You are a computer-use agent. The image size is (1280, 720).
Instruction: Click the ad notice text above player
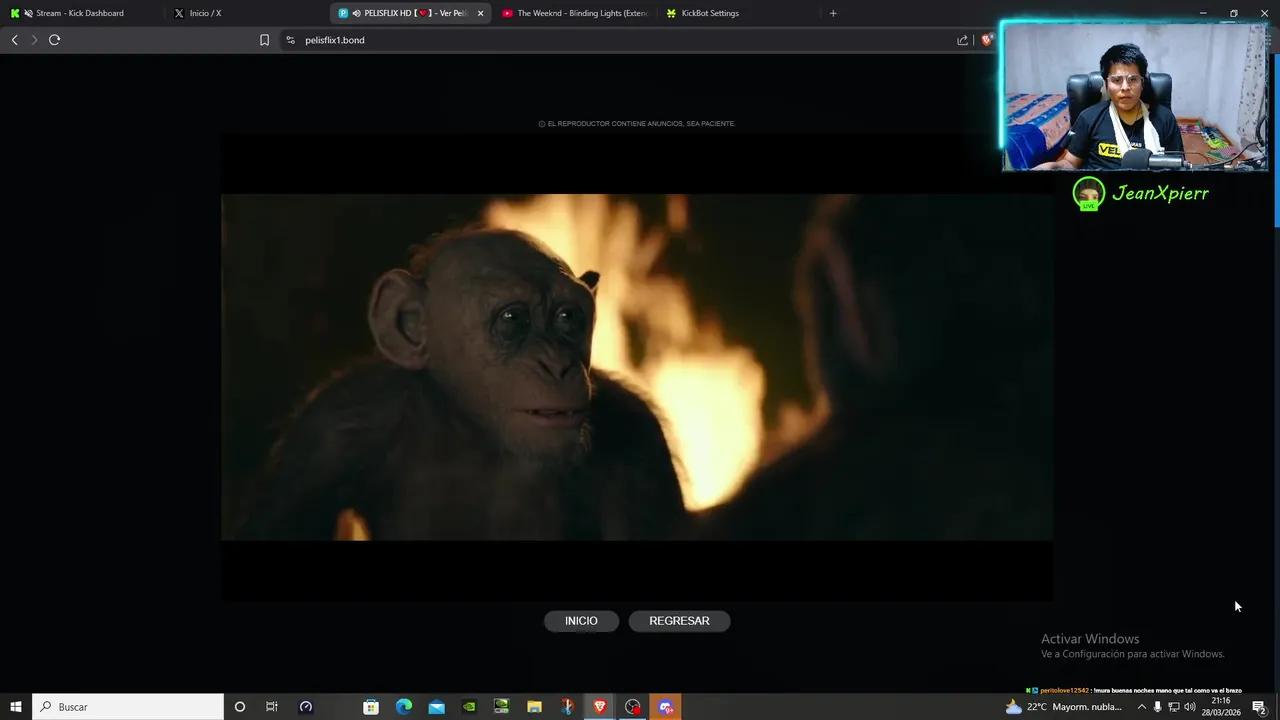click(x=637, y=124)
